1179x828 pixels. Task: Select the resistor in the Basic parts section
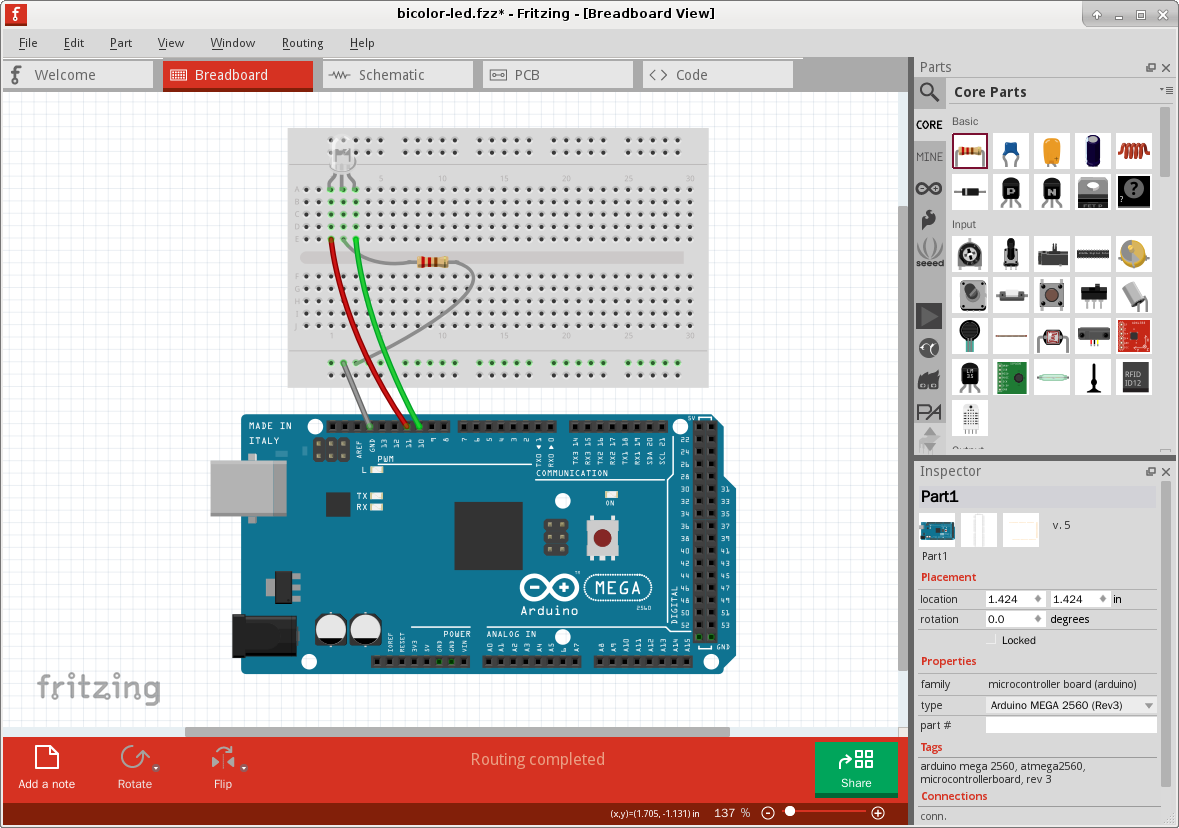pyautogui.click(x=969, y=151)
